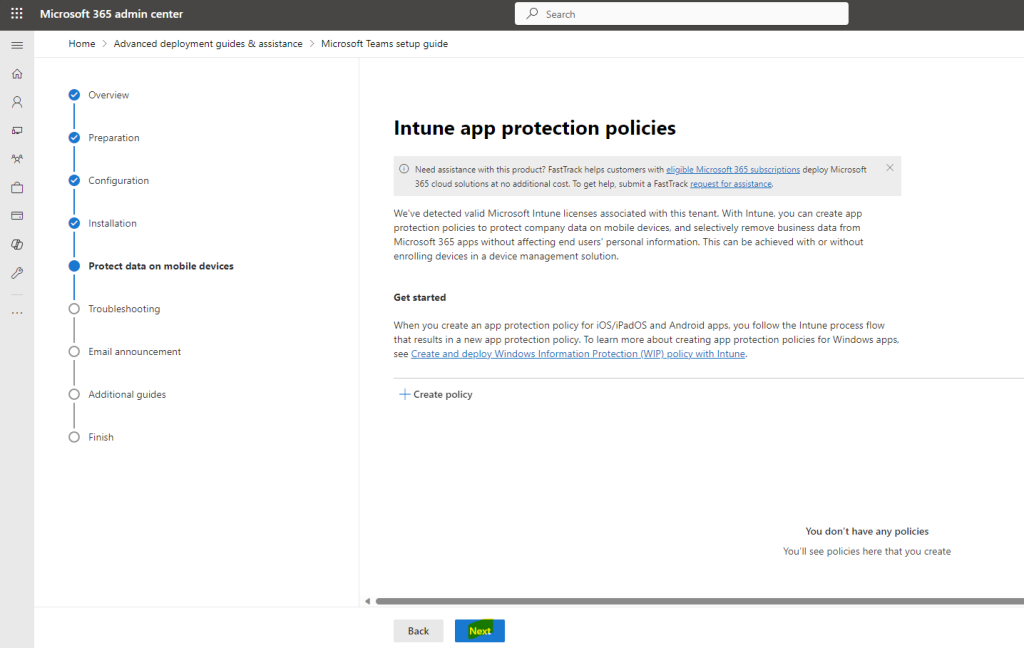Open Advanced deployment guides & assistance breadcrumb
This screenshot has height=648, width=1024.
[208, 44]
